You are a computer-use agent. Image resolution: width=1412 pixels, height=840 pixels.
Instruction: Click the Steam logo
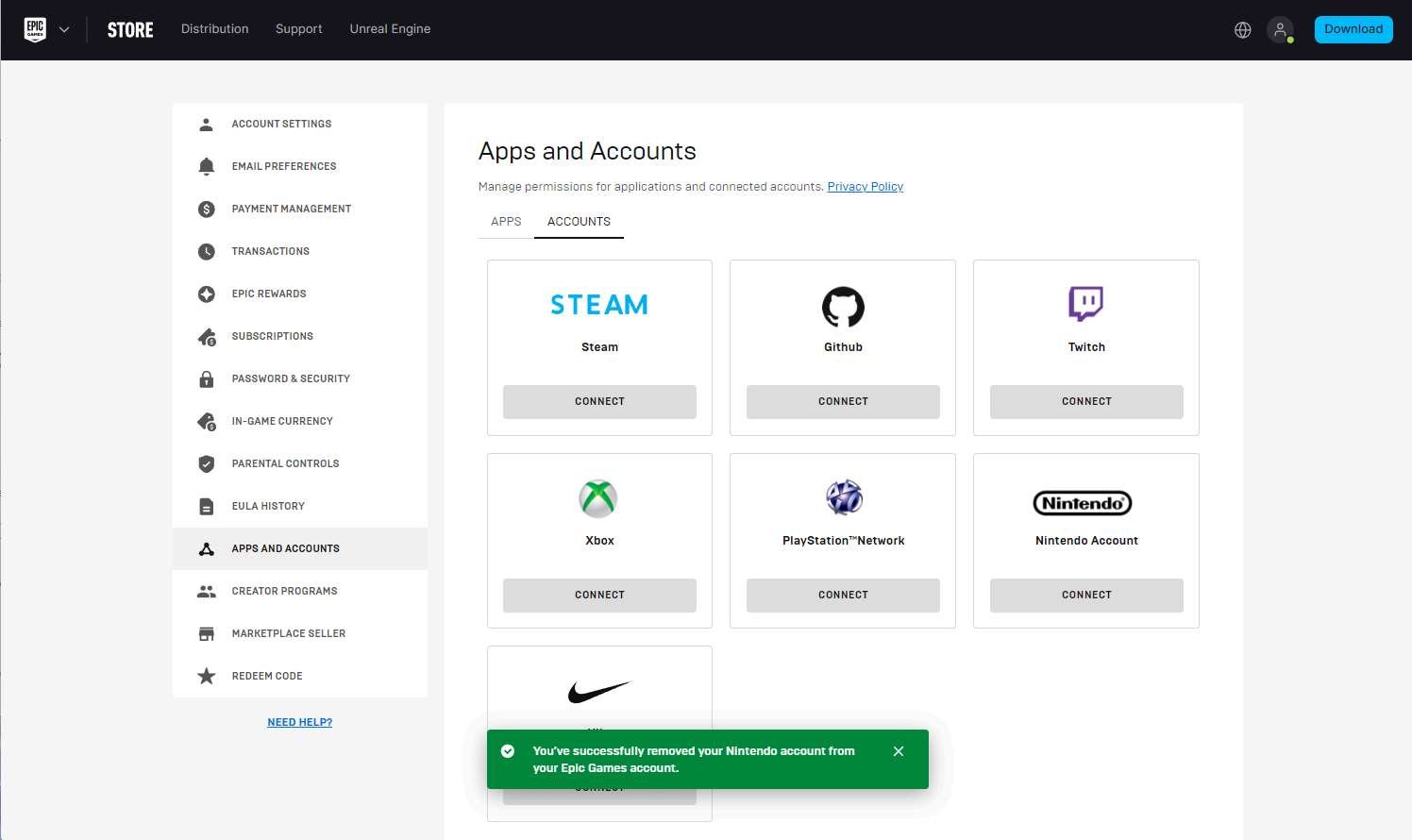(599, 305)
